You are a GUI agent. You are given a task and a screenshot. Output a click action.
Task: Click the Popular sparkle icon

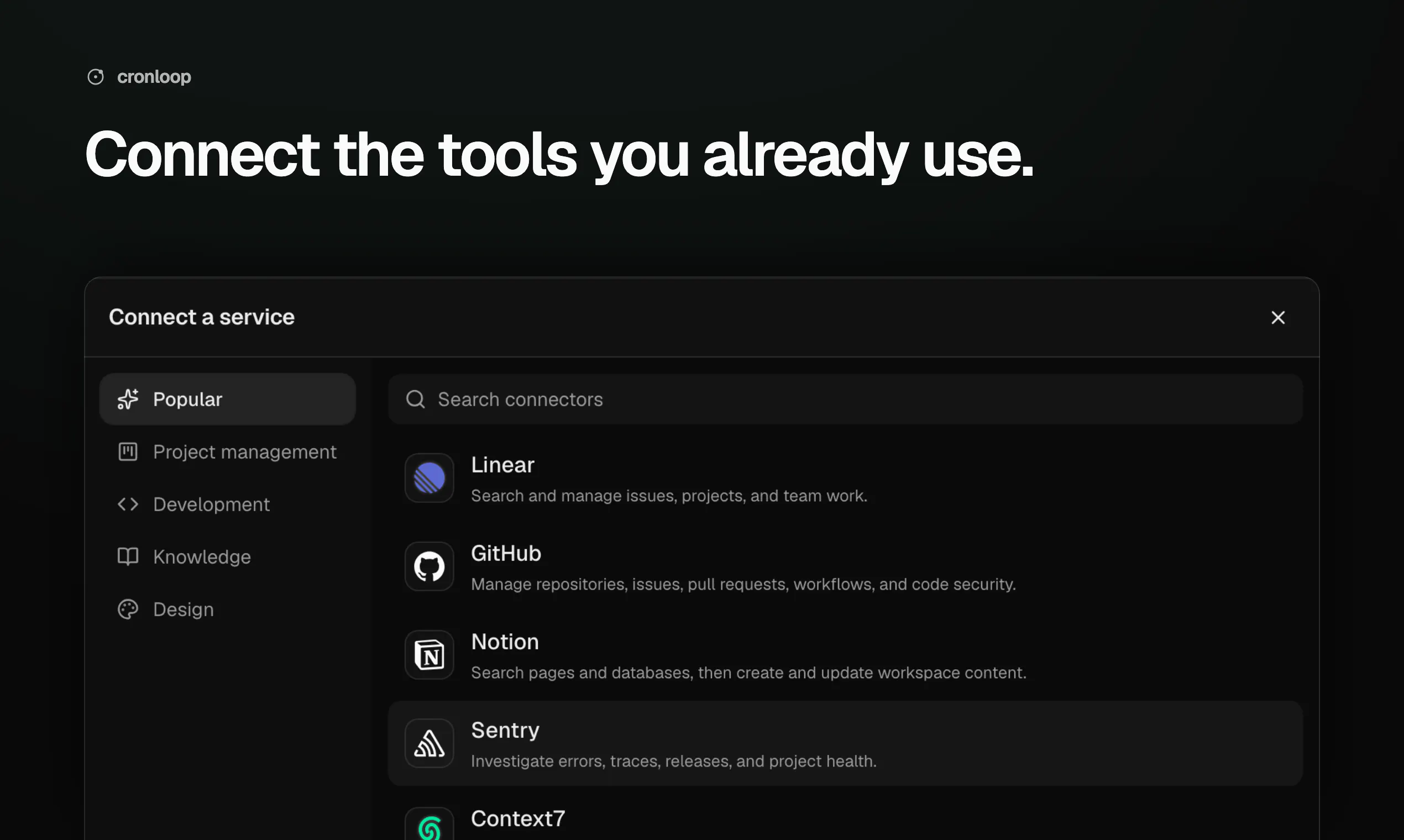128,399
